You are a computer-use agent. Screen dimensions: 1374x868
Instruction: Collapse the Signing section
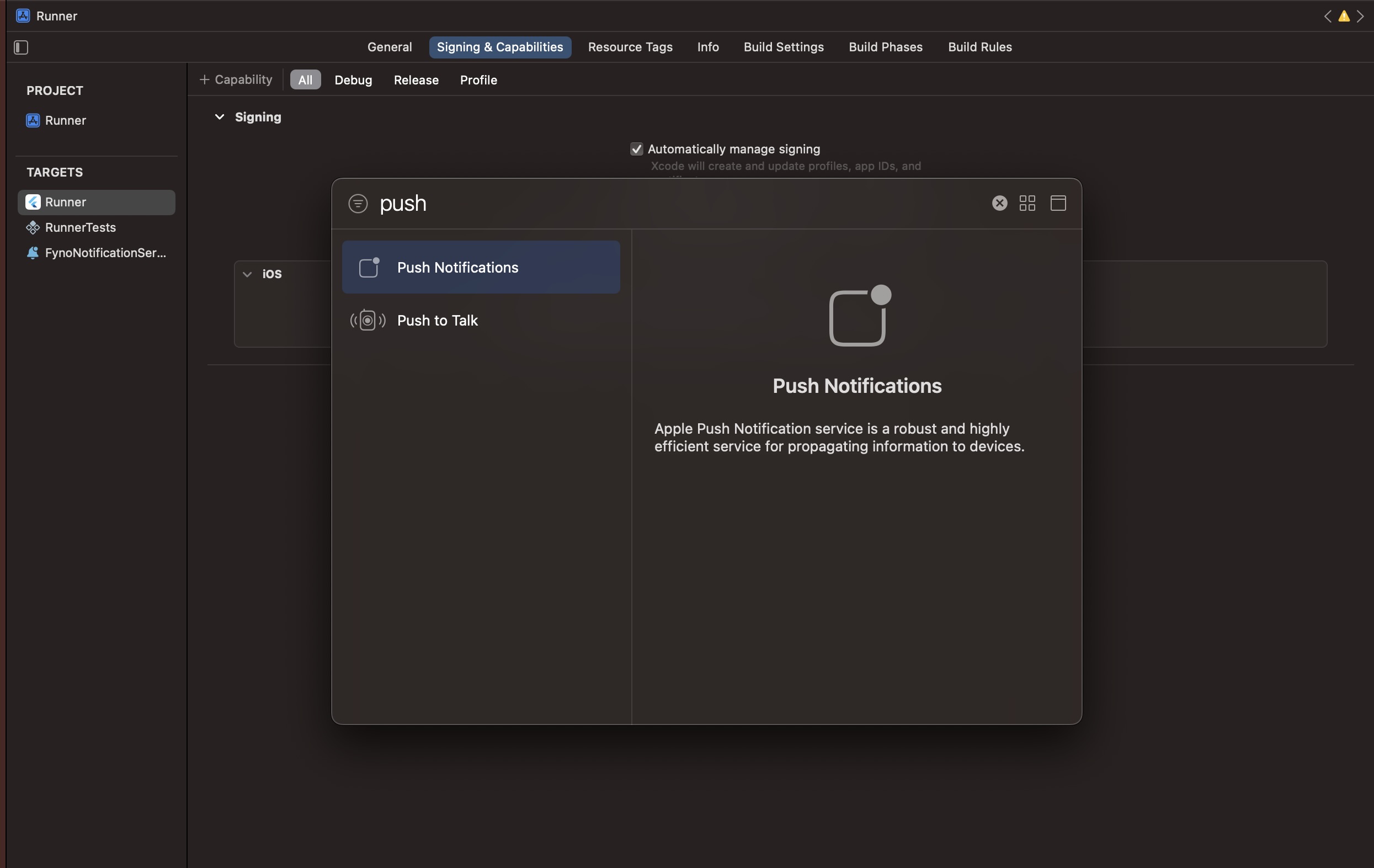(219, 117)
